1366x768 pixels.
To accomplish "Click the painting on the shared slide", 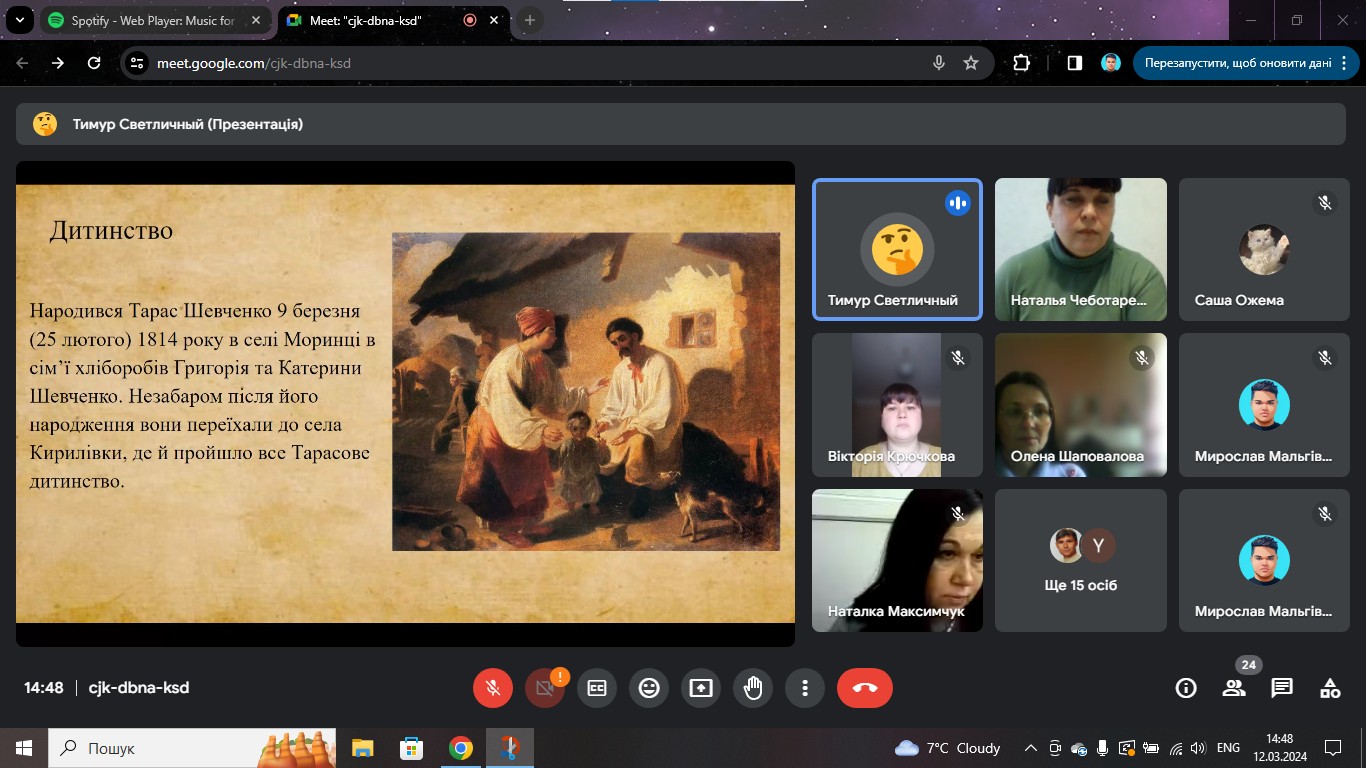I will (586, 392).
